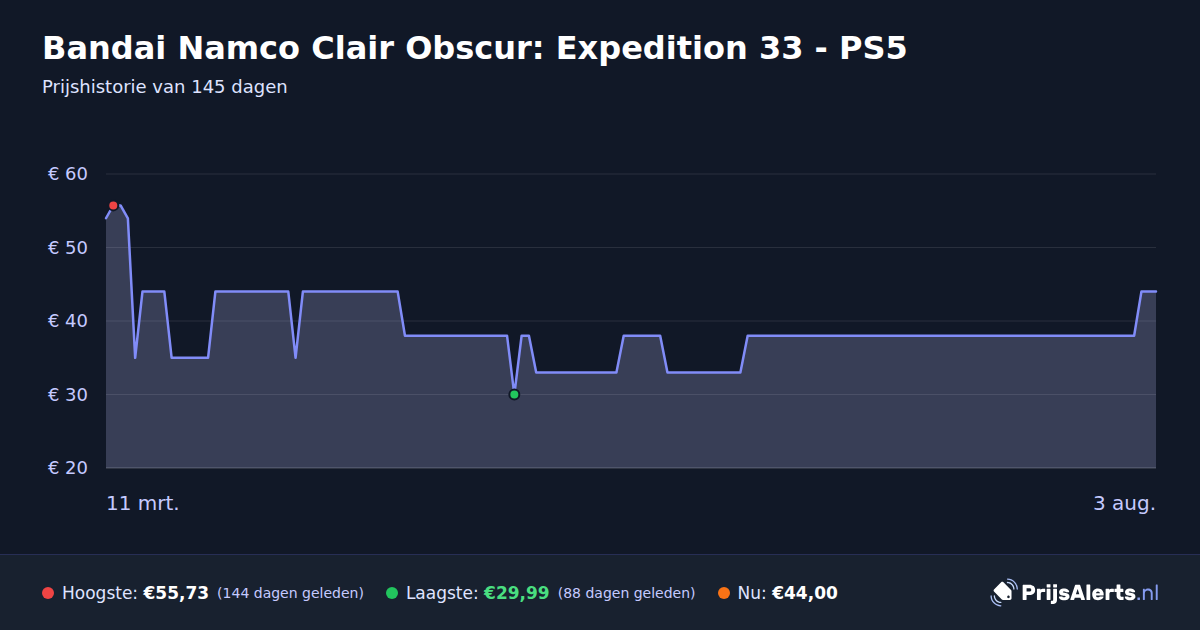Click the orange dot beside Nu
Image resolution: width=1200 pixels, height=630 pixels.
coord(724,593)
